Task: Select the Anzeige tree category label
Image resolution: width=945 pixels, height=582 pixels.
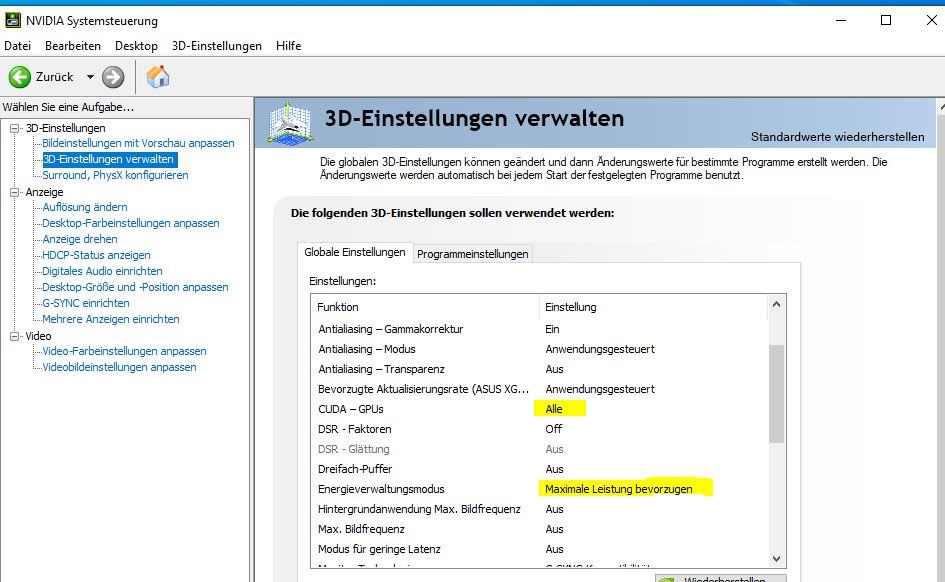Action: click(44, 192)
